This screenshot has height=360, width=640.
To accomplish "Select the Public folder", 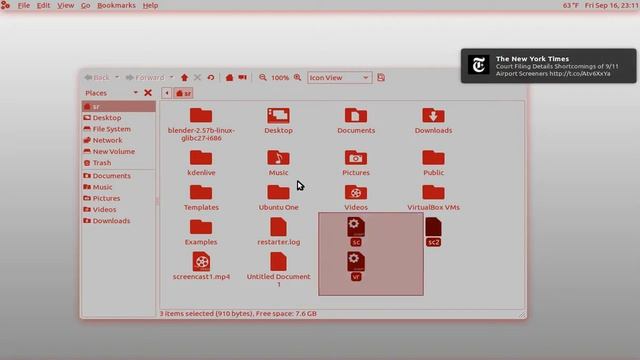I will coord(433,163).
